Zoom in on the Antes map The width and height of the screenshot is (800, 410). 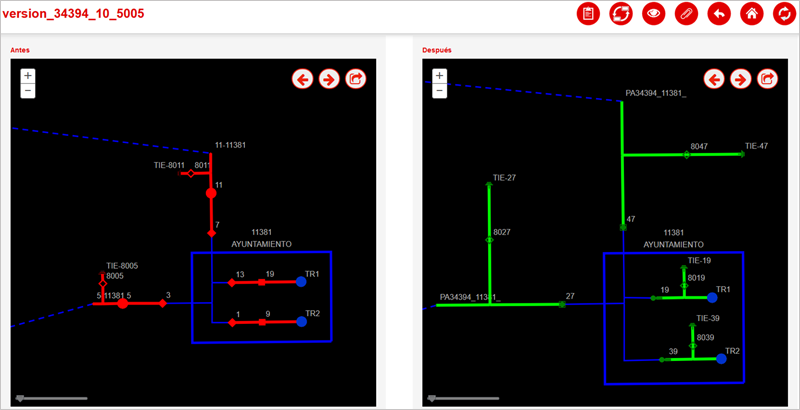28,76
